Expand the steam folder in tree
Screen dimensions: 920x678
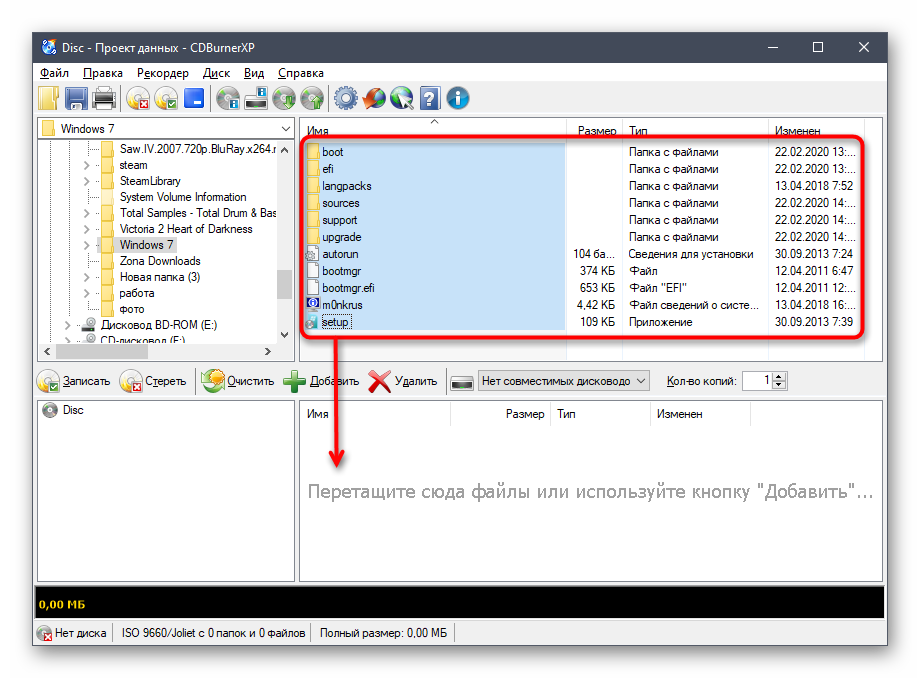tap(86, 165)
